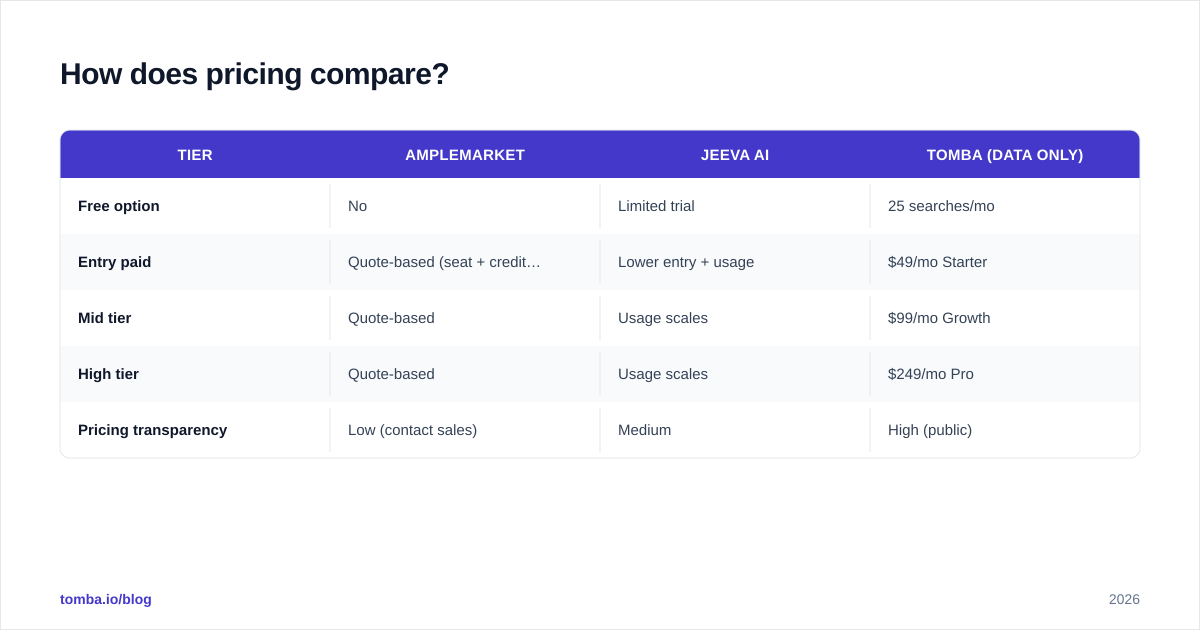Screen dimensions: 1200x630
Task: Click the 'Entry paid' row label
Action: coord(115,262)
